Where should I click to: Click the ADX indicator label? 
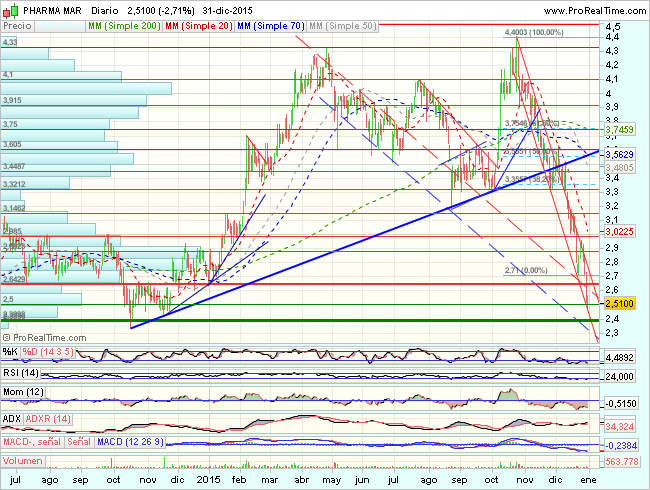(12, 419)
